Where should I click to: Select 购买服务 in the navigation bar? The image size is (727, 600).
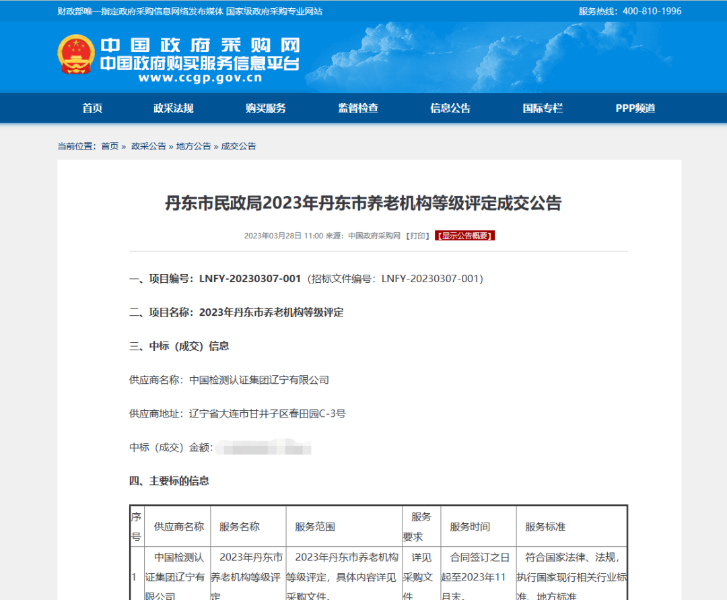(x=266, y=108)
